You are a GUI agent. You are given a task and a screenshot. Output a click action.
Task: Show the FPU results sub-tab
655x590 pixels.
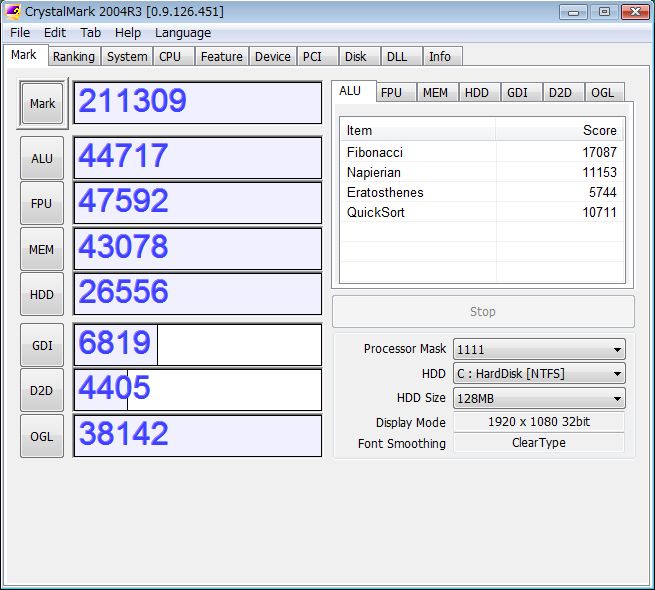point(396,92)
